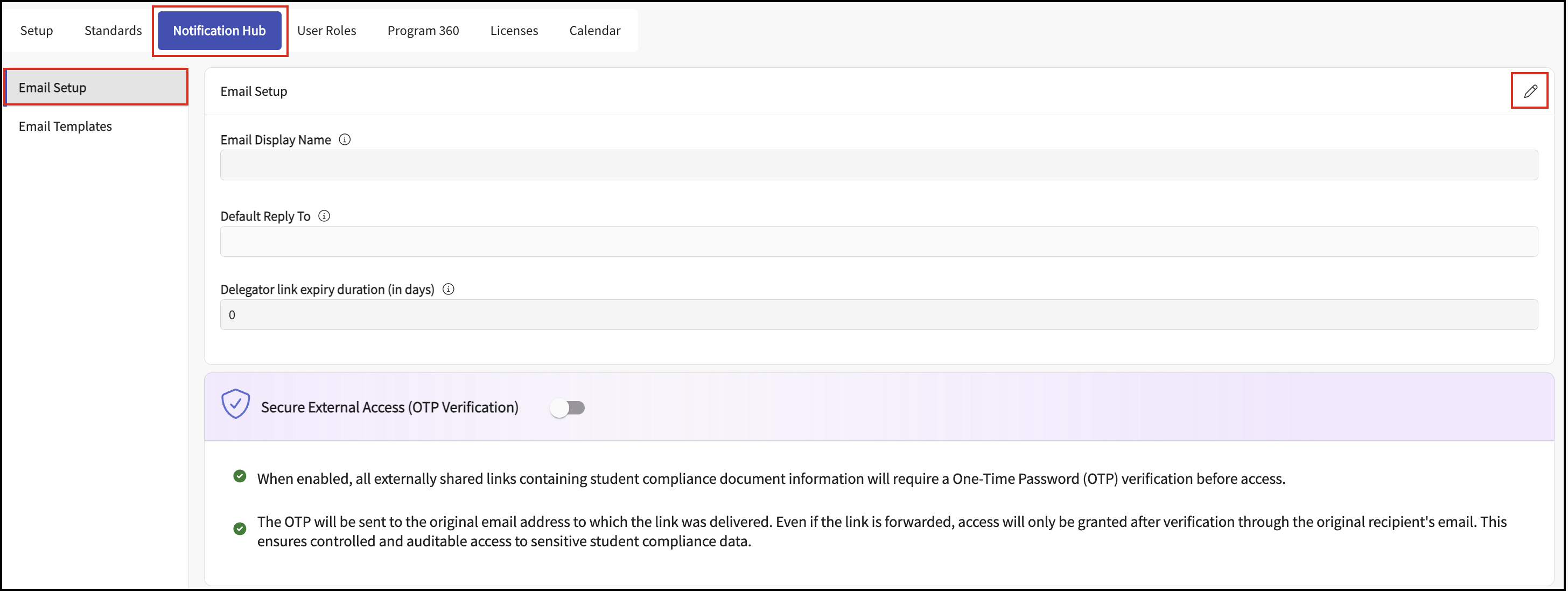
Task: Click the Default Reply To input field
Action: pos(878,242)
